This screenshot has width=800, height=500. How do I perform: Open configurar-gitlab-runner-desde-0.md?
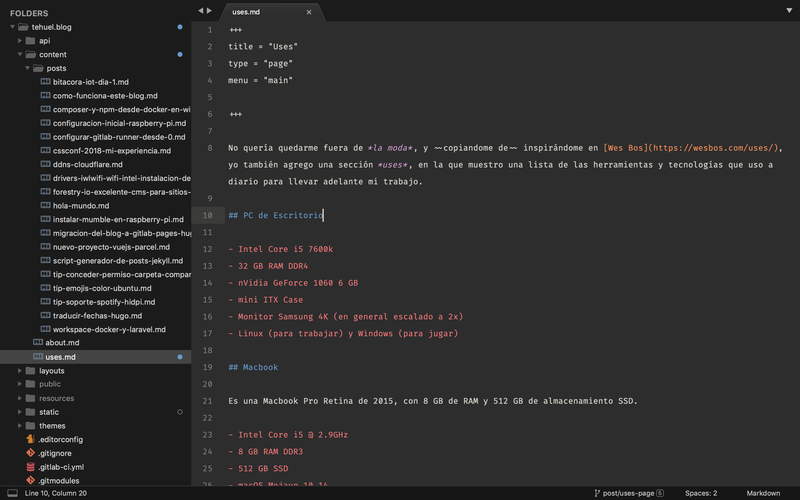[x=119, y=137]
